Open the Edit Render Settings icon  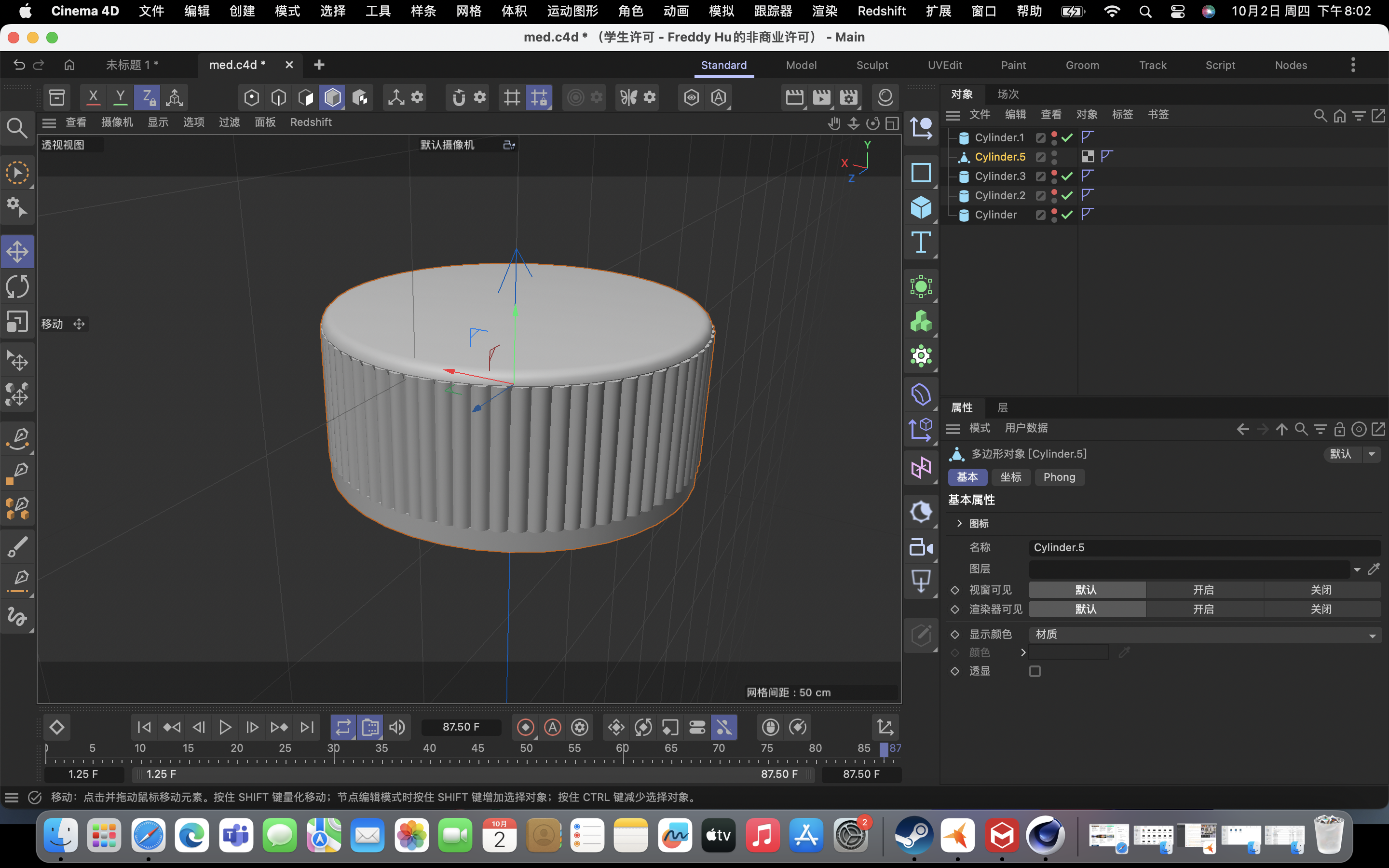point(849,97)
